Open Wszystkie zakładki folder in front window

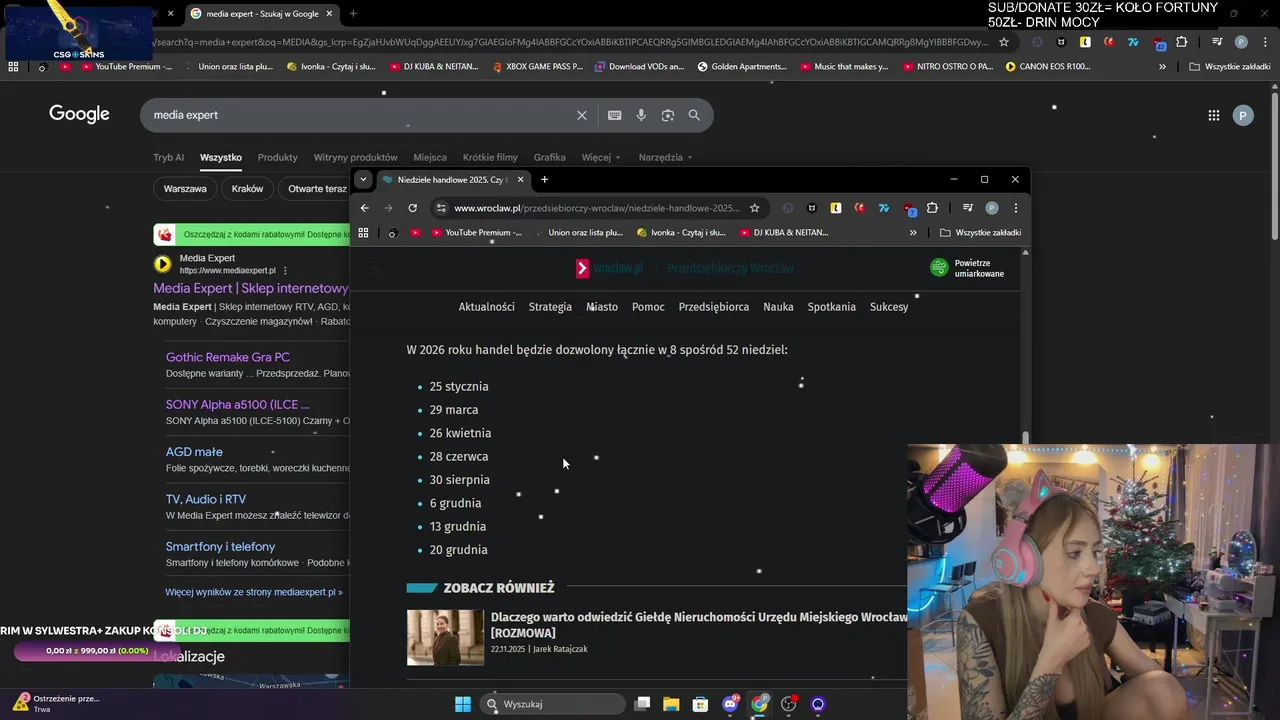[x=980, y=232]
